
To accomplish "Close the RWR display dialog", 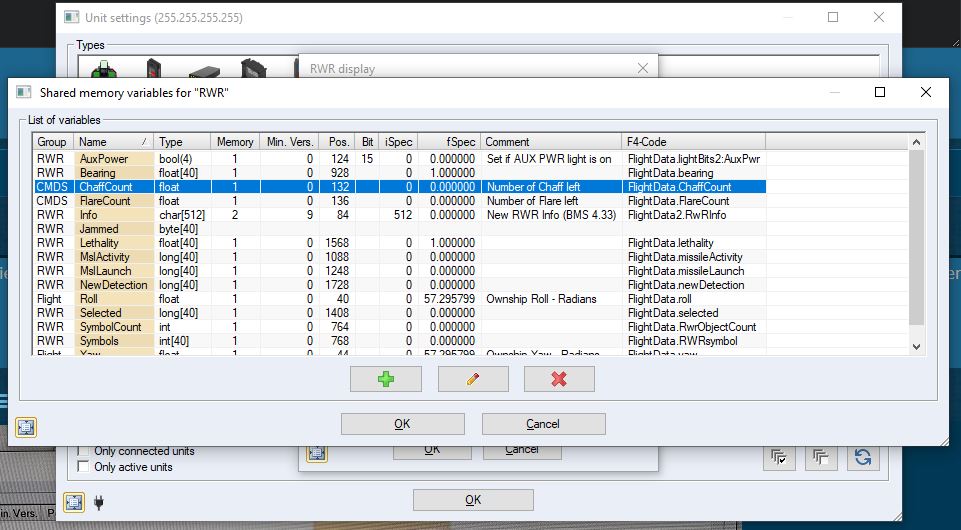I will pyautogui.click(x=642, y=69).
